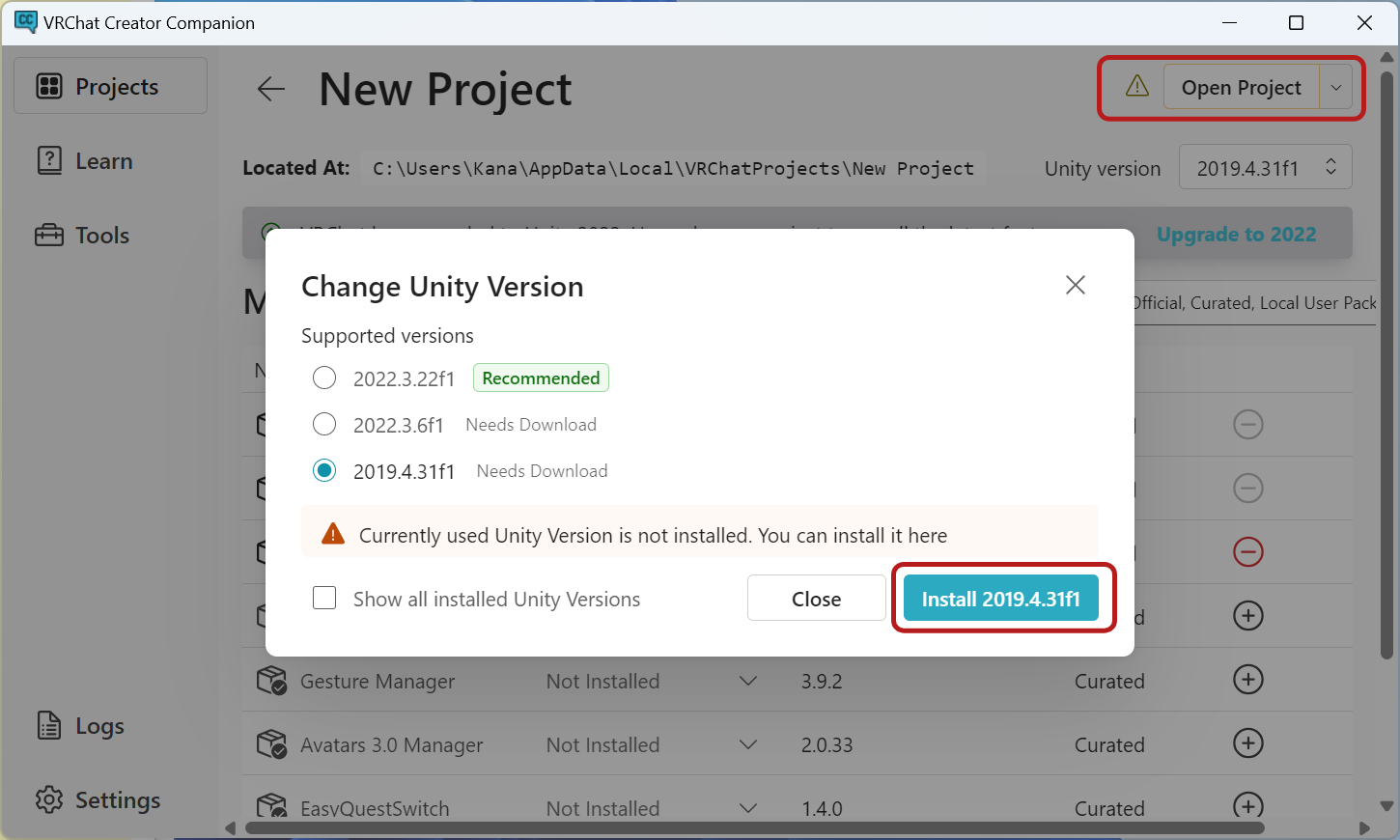Click the Gesture Manager package name

[x=378, y=681]
